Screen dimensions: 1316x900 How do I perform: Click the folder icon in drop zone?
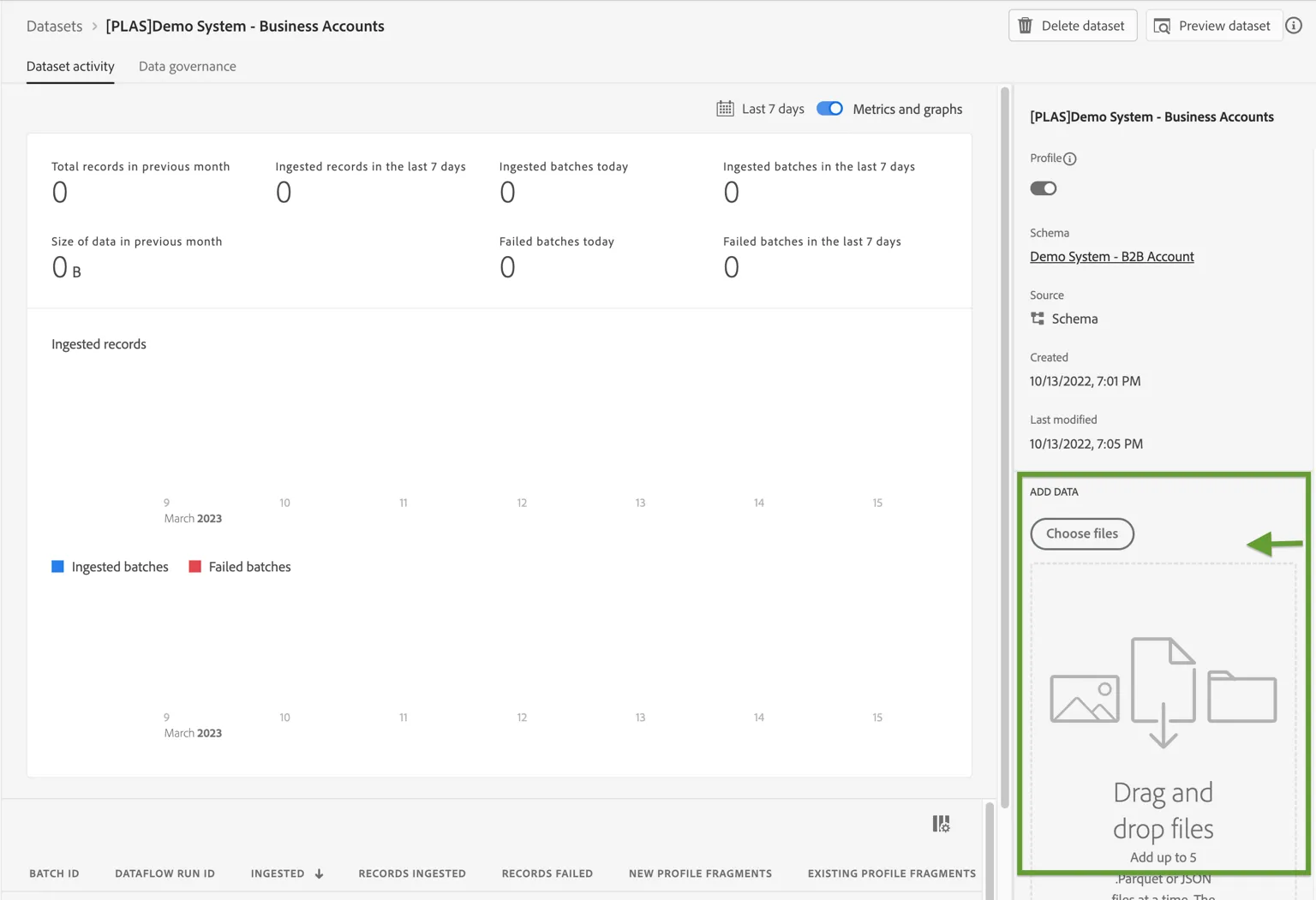1242,696
